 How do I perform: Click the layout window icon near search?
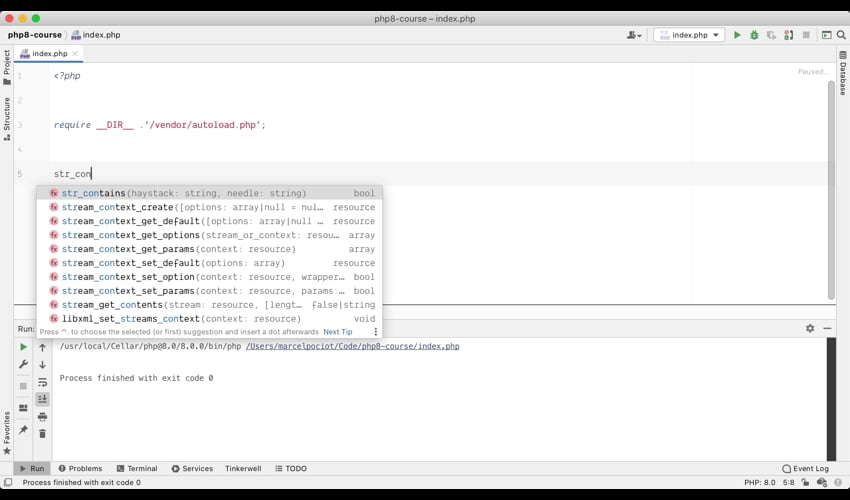[x=826, y=35]
